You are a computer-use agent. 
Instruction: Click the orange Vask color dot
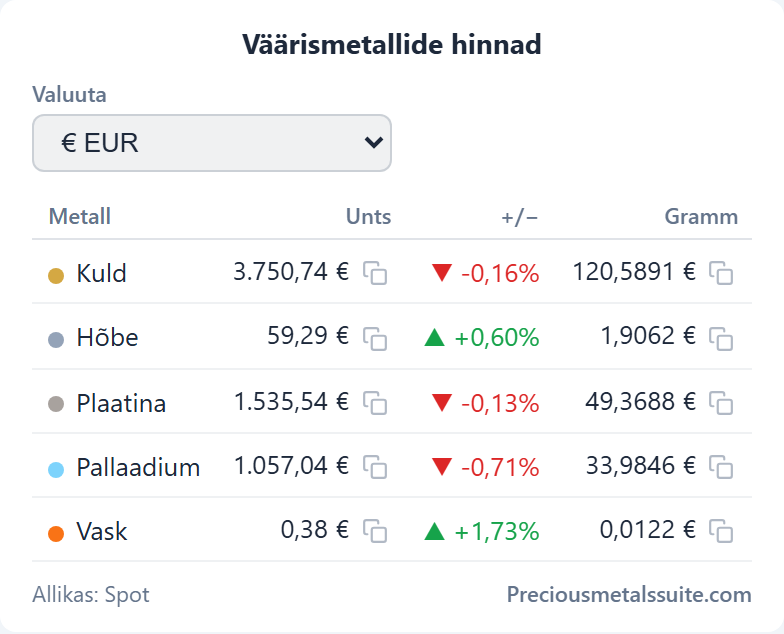[56, 534]
